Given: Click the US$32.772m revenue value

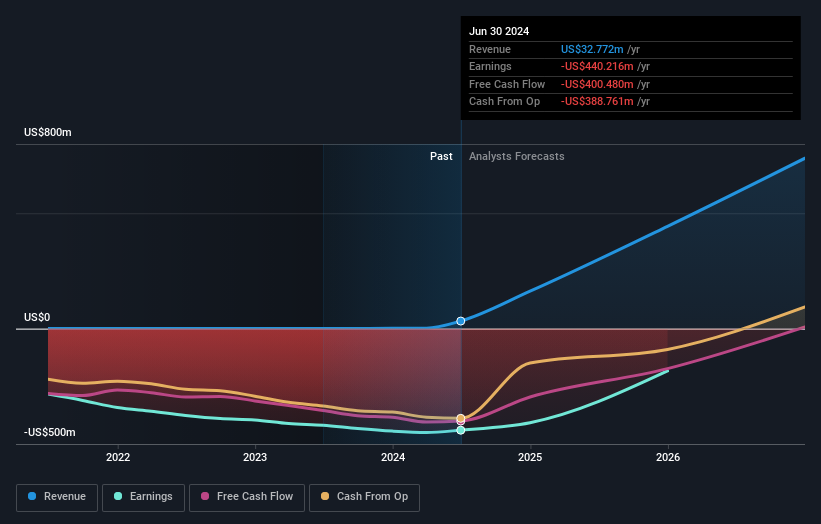Looking at the screenshot, I should (592, 49).
